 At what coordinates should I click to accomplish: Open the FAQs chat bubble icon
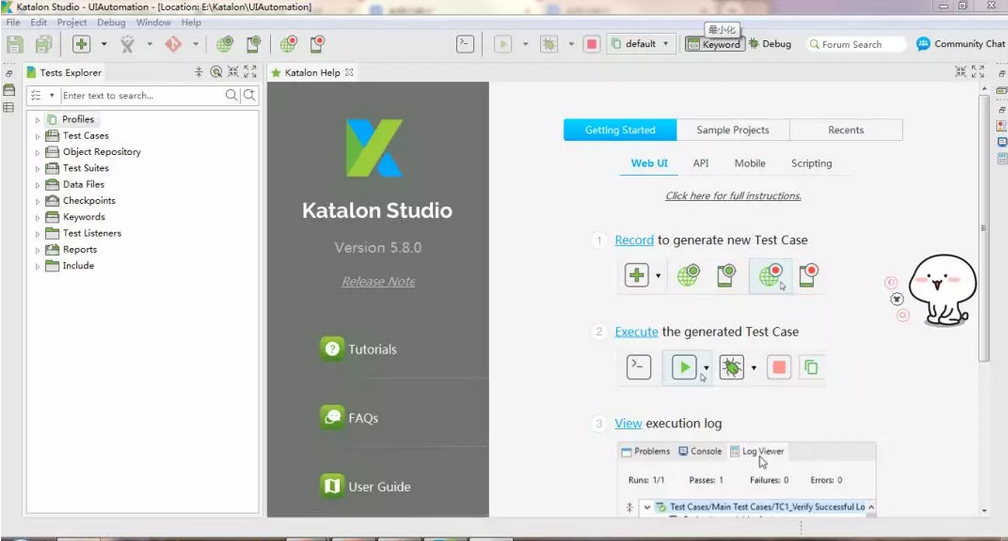332,418
